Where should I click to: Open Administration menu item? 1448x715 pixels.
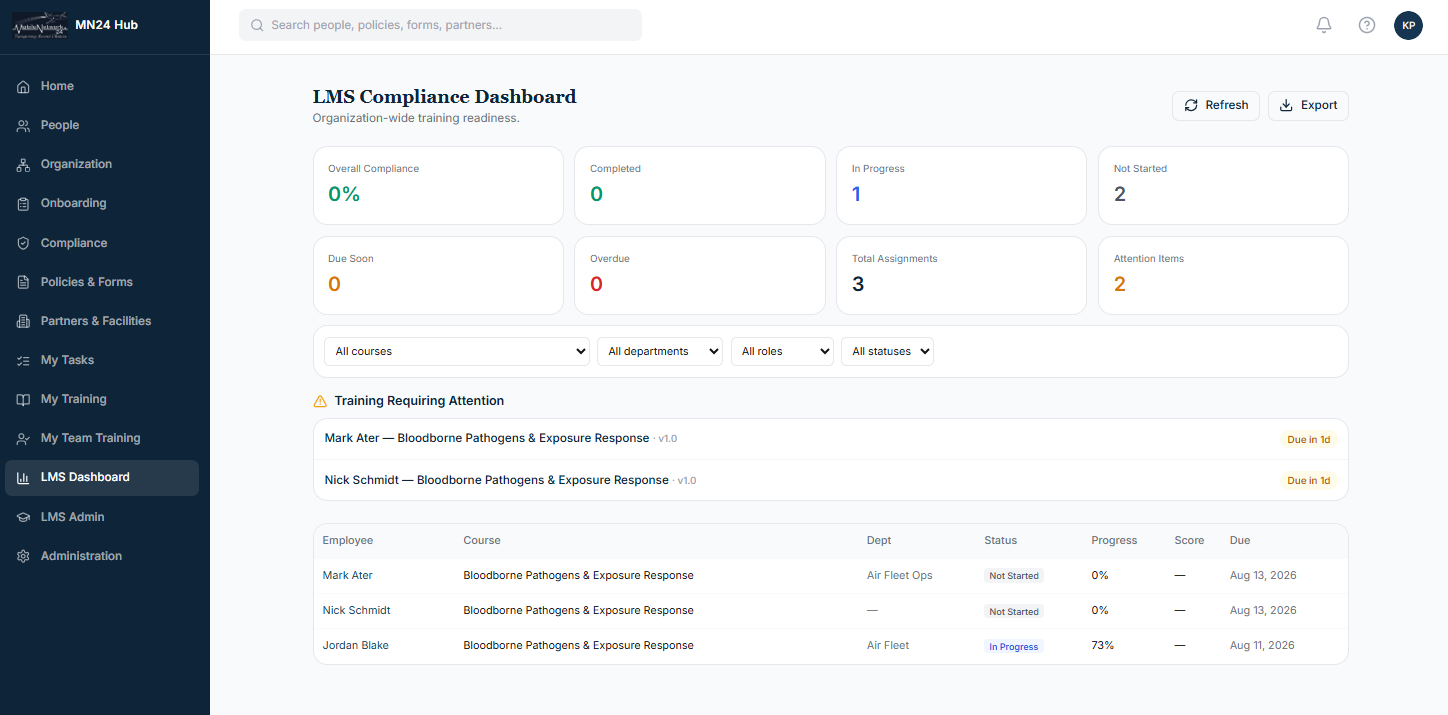point(101,556)
